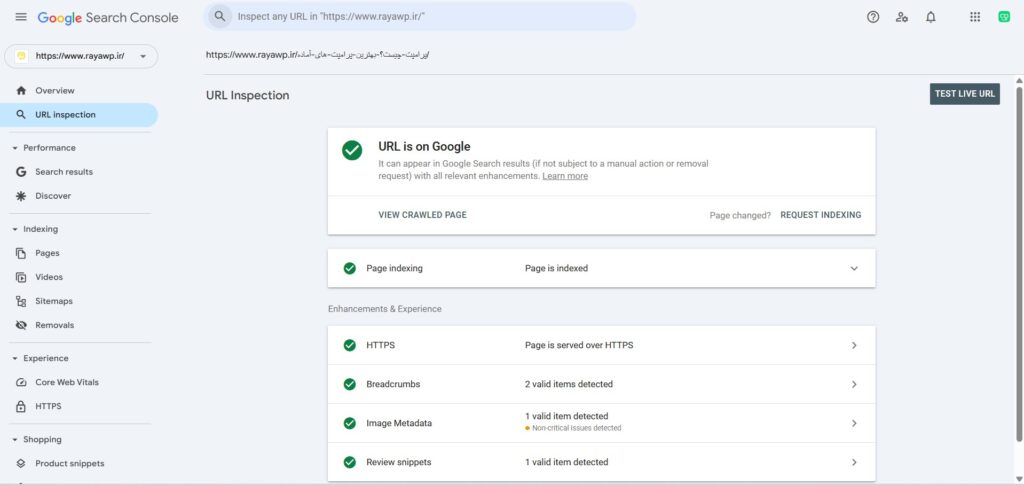Expand the Page indexing details
The image size is (1024, 485).
[854, 268]
